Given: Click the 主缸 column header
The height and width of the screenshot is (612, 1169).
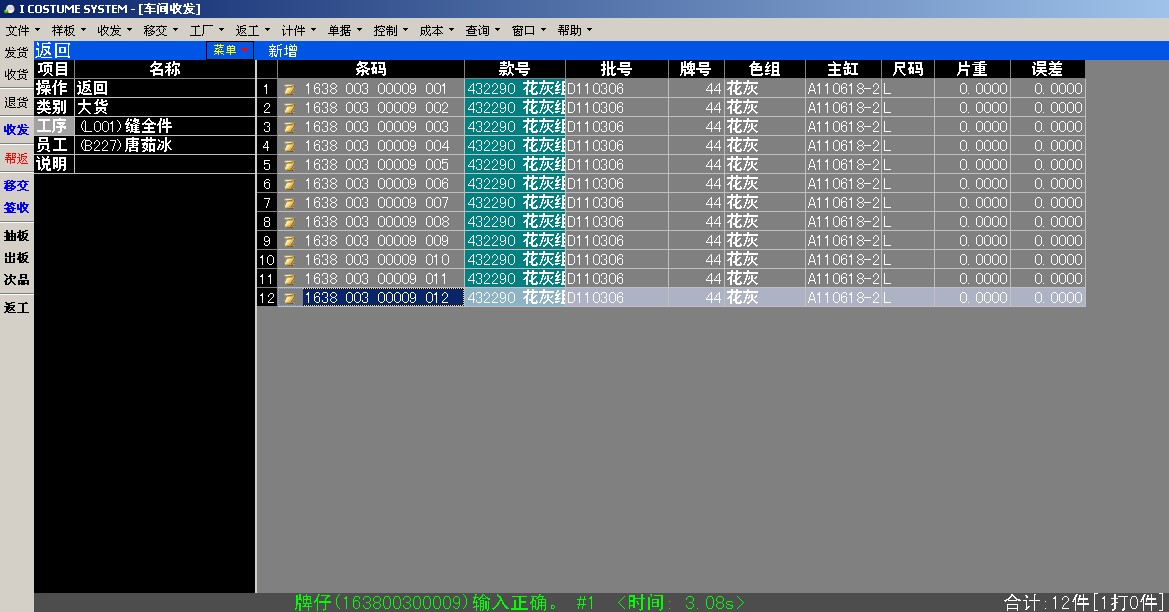Looking at the screenshot, I should pyautogui.click(x=843, y=69).
